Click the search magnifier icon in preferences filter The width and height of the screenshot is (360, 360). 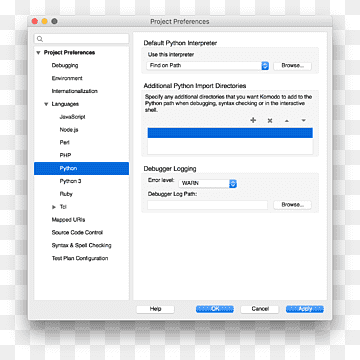pos(40,39)
